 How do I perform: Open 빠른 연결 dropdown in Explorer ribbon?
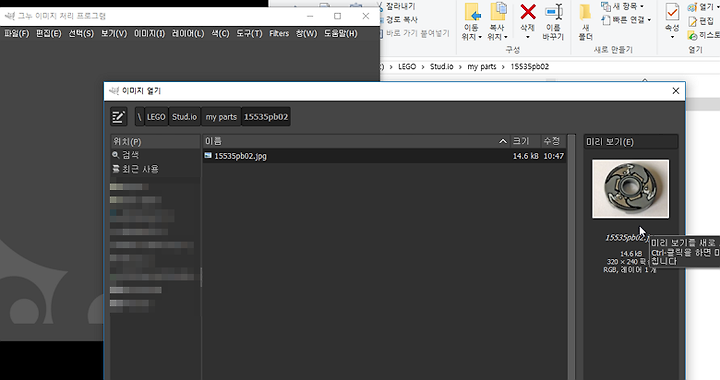(627, 20)
